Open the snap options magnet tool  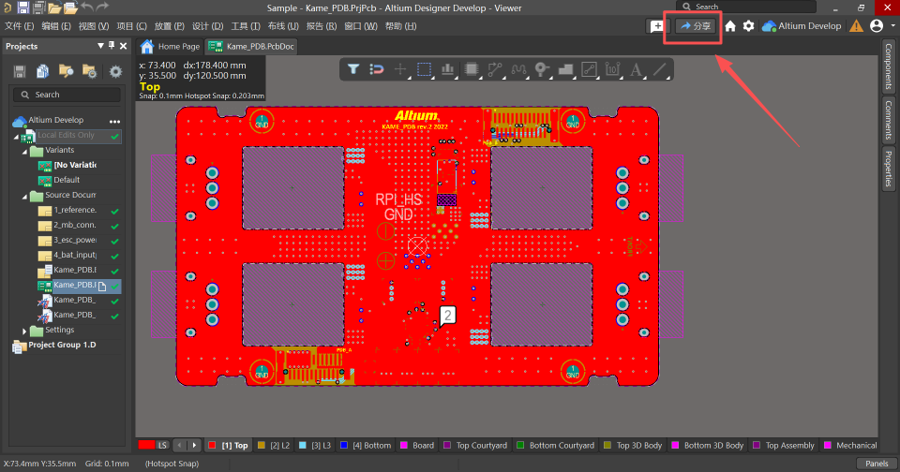click(x=377, y=69)
